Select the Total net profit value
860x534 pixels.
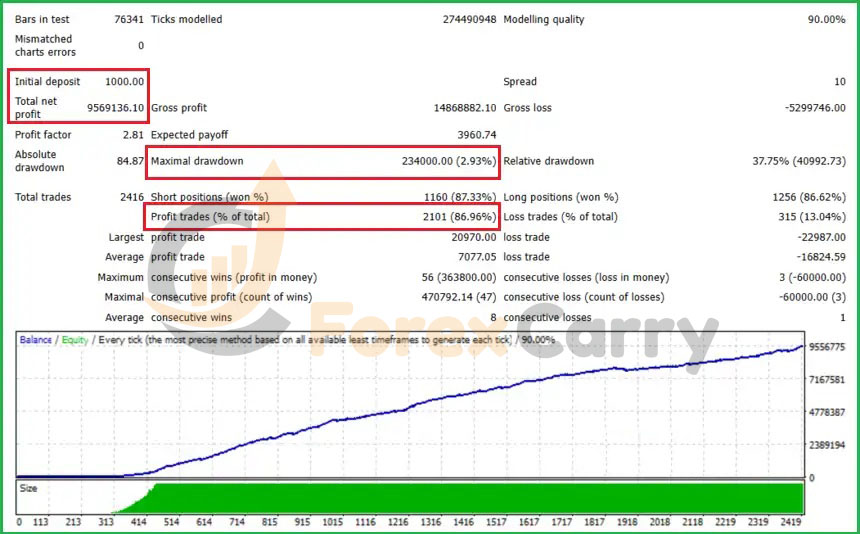(x=115, y=108)
